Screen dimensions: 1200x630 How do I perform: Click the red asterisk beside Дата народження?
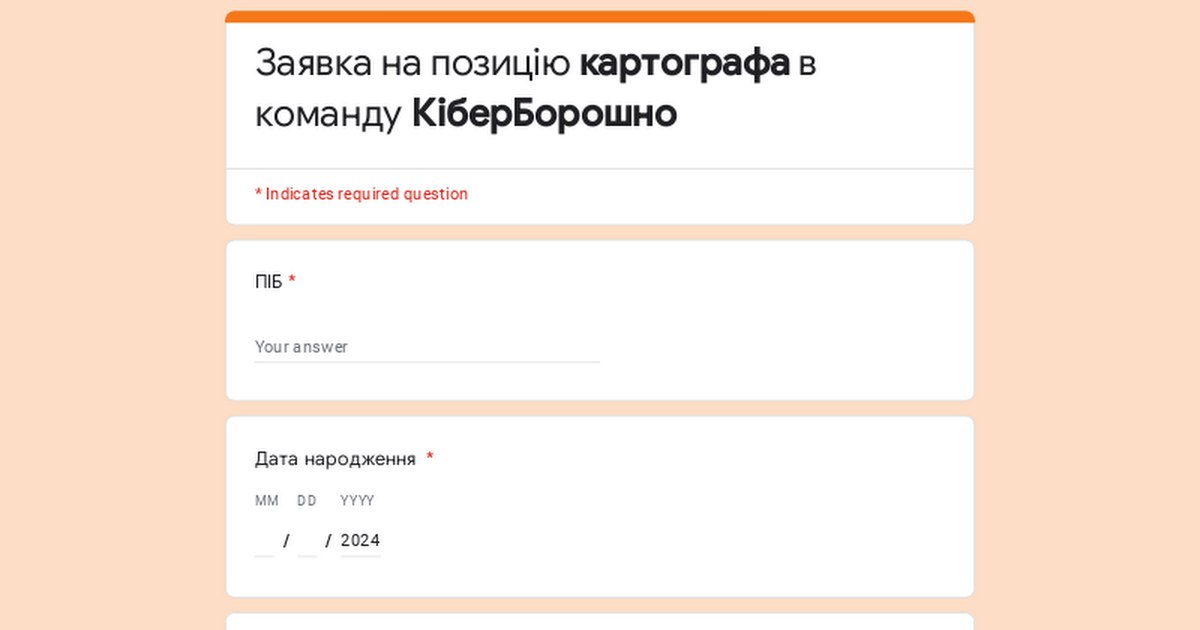tap(430, 459)
